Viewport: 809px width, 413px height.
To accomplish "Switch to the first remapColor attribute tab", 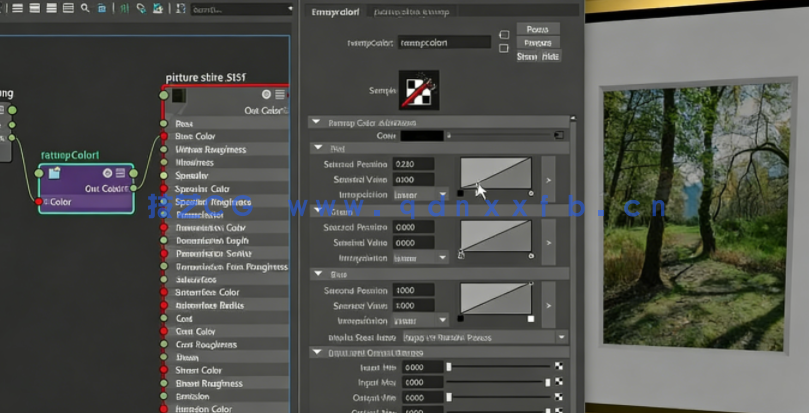I will 335,14.
